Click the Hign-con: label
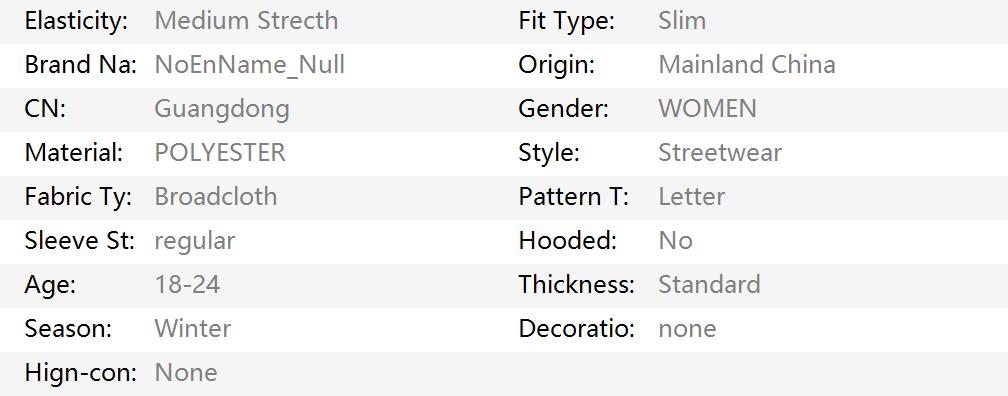 point(81,373)
